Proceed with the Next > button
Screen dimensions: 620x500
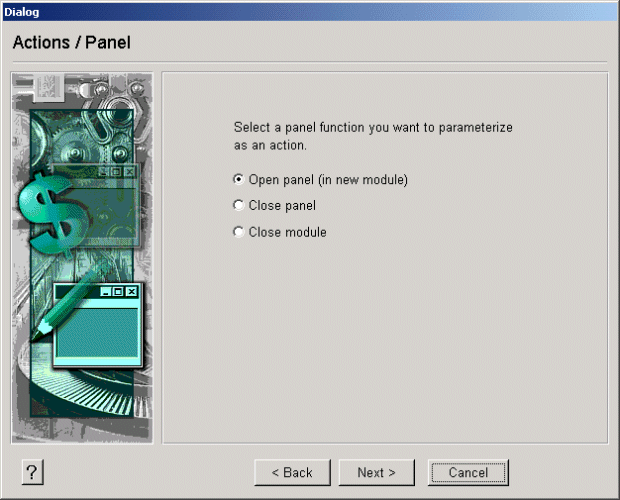(x=376, y=472)
